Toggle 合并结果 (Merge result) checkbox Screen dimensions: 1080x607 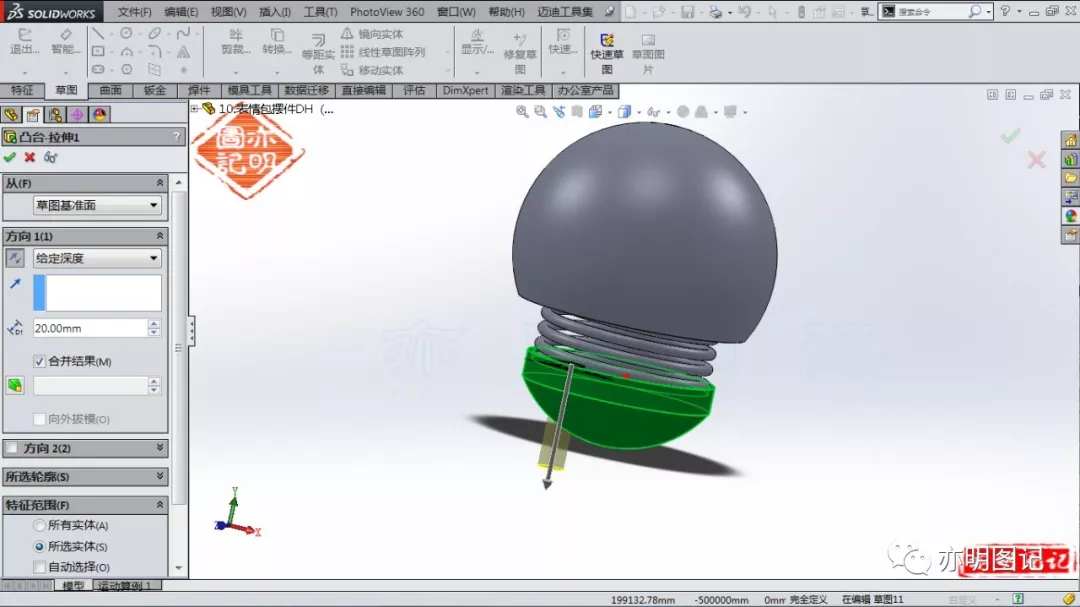[39, 361]
